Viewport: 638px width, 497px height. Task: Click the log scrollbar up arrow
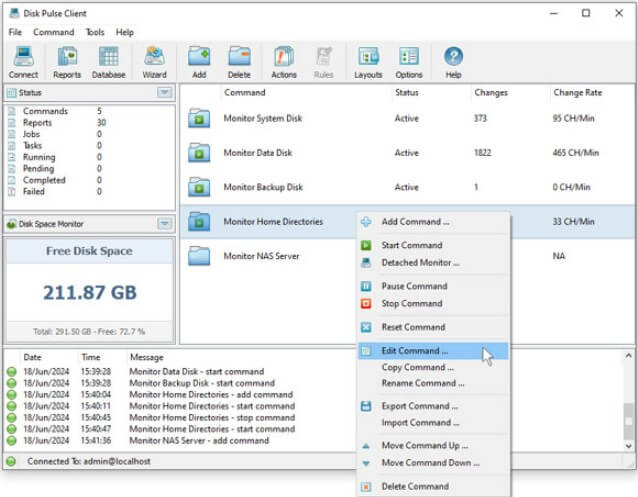[x=628, y=356]
